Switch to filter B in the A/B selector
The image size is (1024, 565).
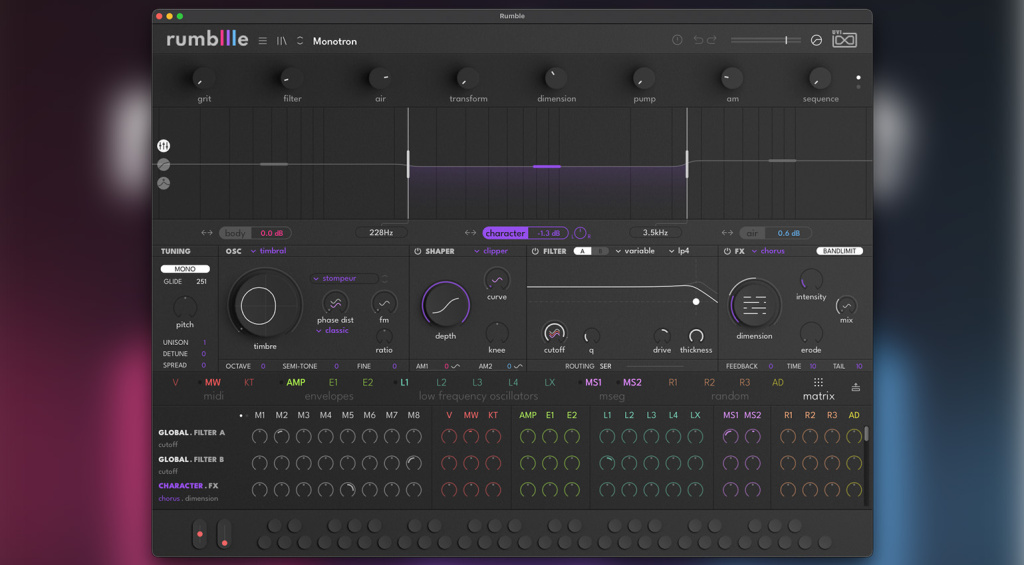[600, 251]
